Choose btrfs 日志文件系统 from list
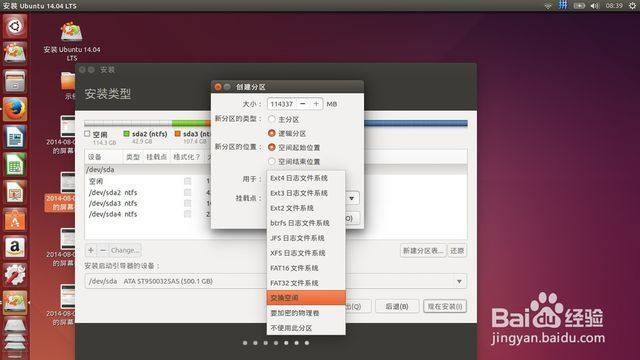 pyautogui.click(x=306, y=223)
